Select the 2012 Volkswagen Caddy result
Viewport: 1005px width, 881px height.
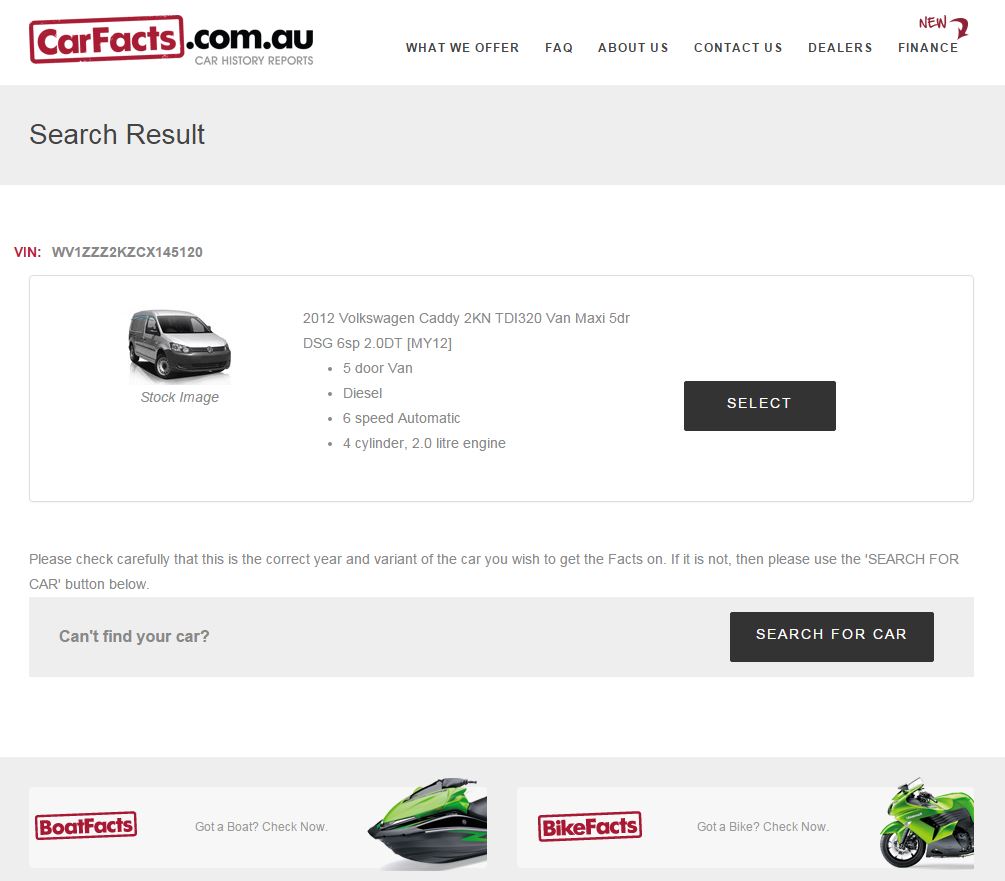coord(760,406)
